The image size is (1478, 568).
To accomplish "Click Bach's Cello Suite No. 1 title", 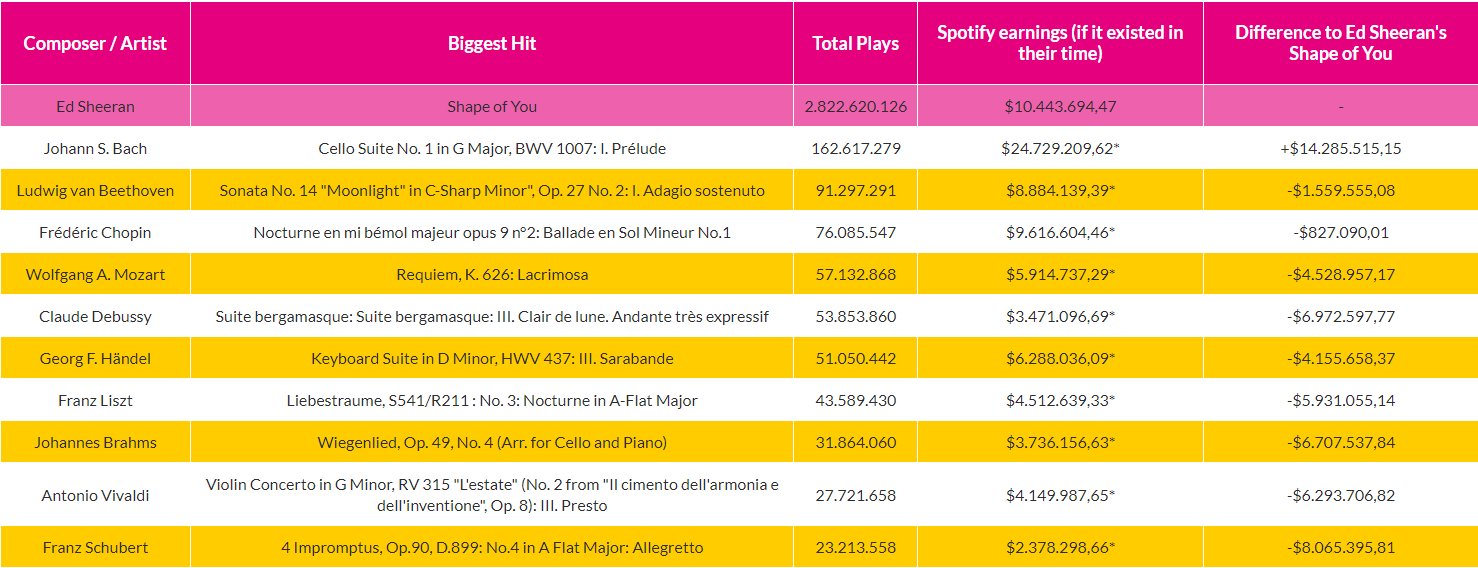I will (492, 148).
